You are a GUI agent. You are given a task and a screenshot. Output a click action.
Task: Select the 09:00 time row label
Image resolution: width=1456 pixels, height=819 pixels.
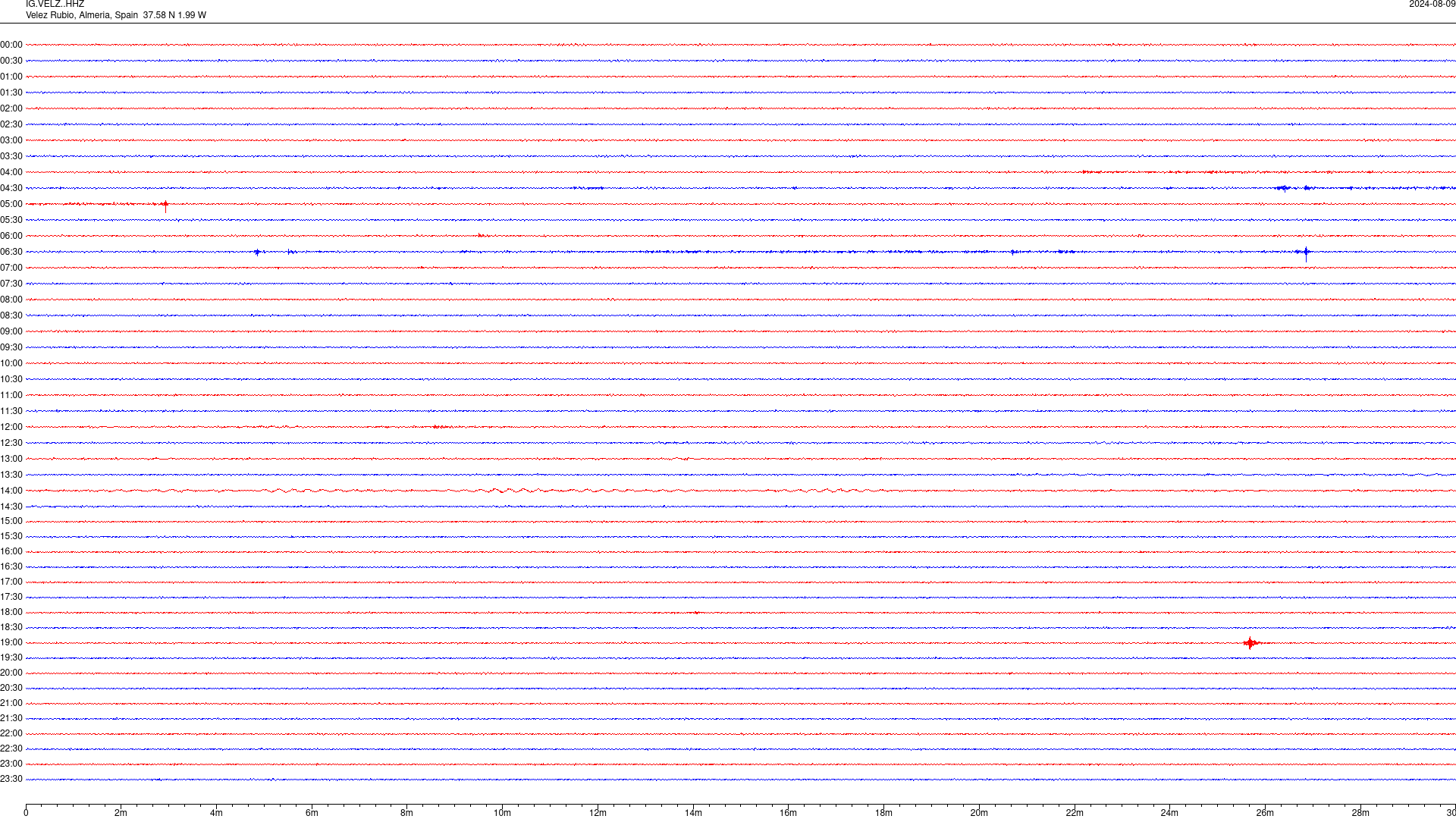coord(11,331)
